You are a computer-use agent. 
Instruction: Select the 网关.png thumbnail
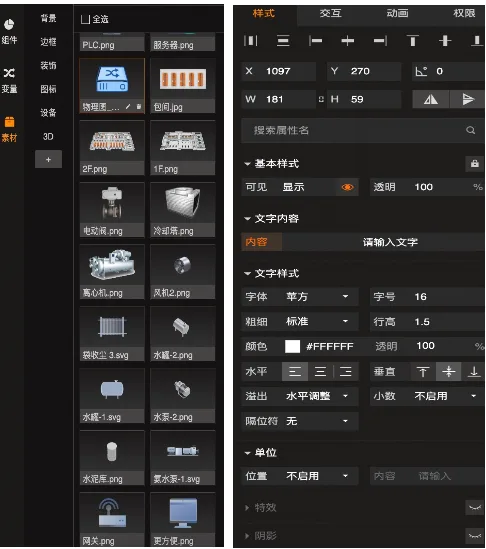[112, 520]
